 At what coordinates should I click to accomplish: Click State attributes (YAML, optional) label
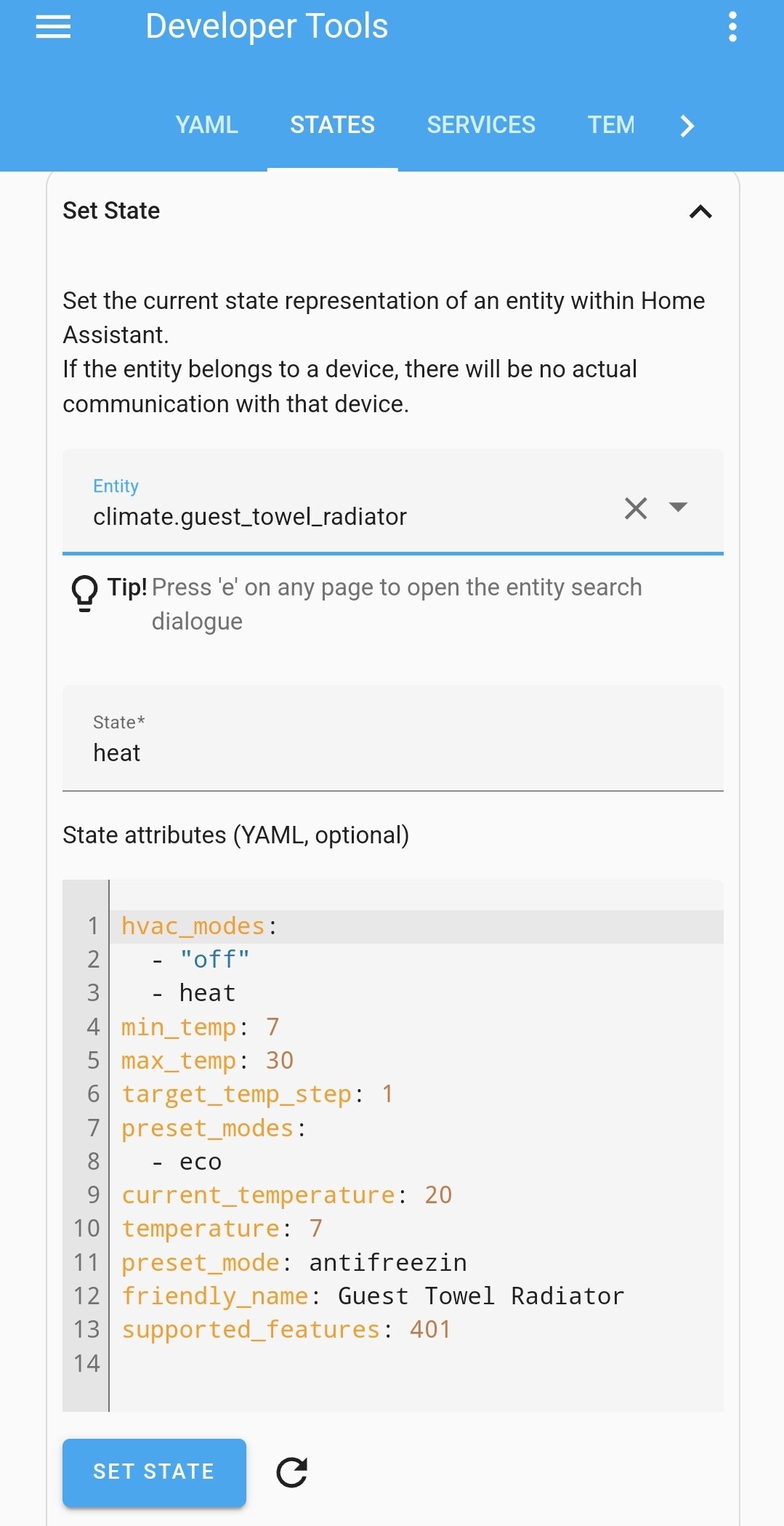point(235,835)
